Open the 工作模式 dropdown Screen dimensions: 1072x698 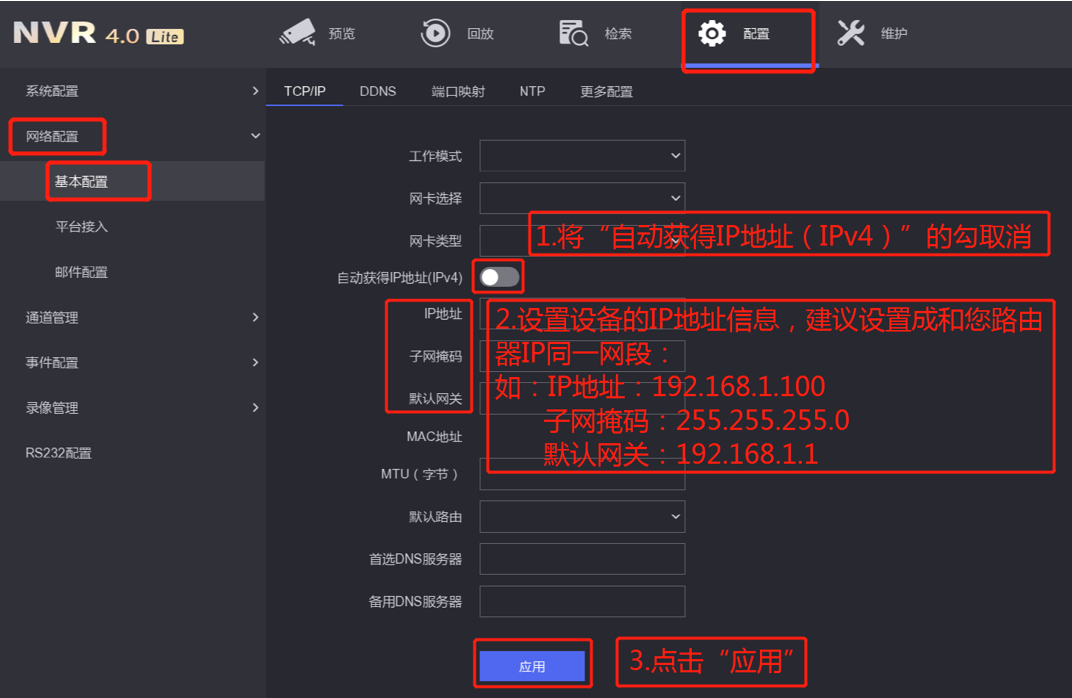click(582, 156)
